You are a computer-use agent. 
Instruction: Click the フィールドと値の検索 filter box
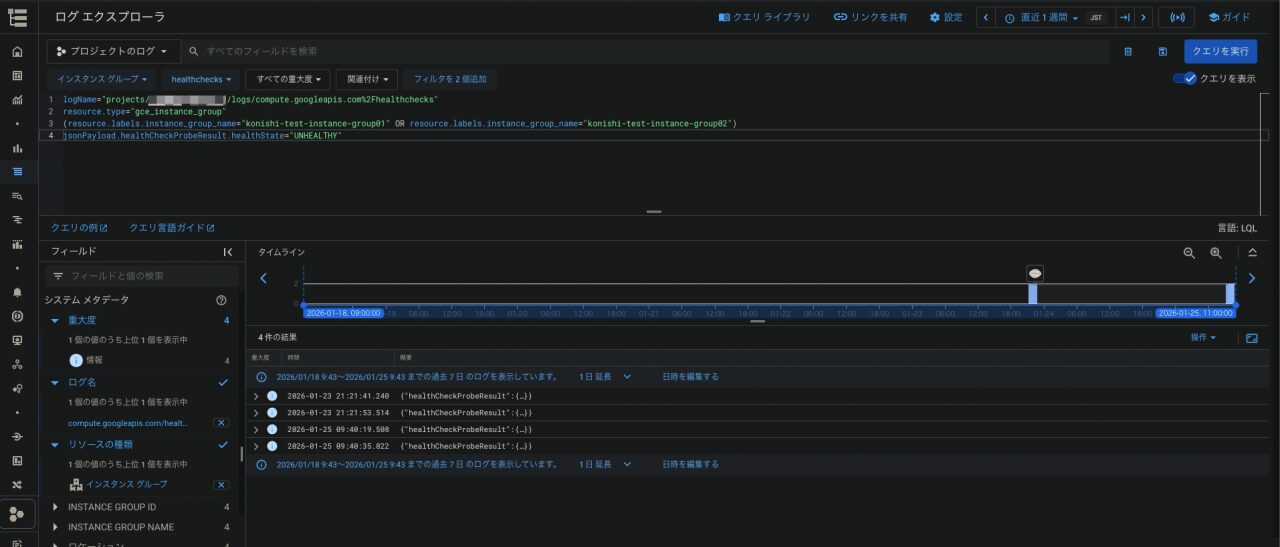coord(145,276)
